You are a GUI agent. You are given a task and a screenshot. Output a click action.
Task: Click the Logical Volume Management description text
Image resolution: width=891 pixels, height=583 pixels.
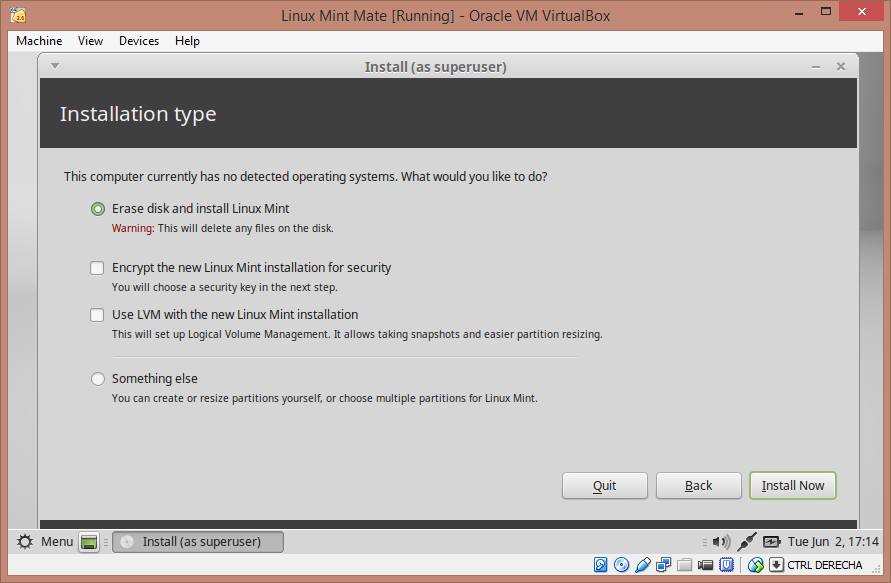click(x=357, y=335)
